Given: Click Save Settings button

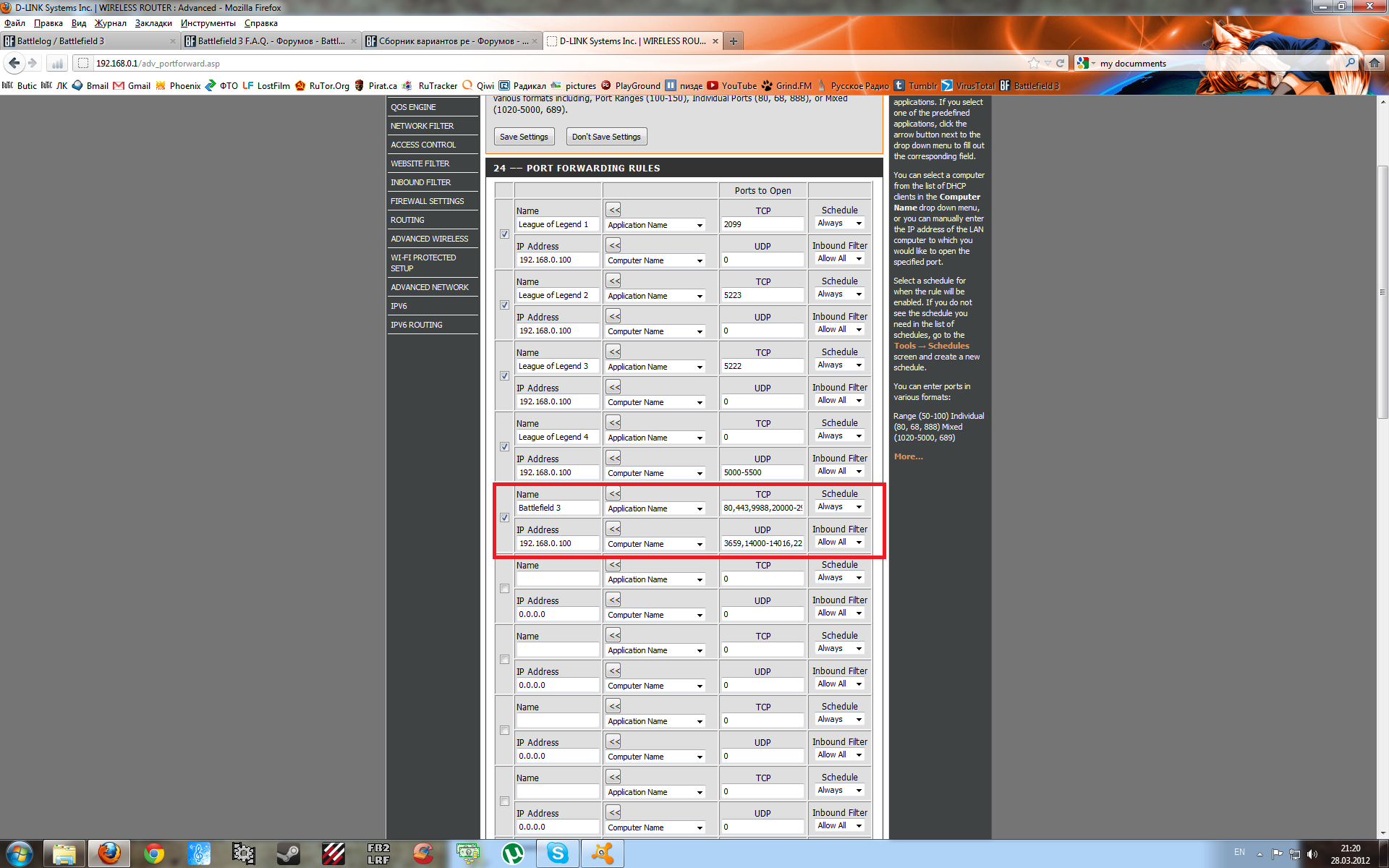Looking at the screenshot, I should click(524, 137).
